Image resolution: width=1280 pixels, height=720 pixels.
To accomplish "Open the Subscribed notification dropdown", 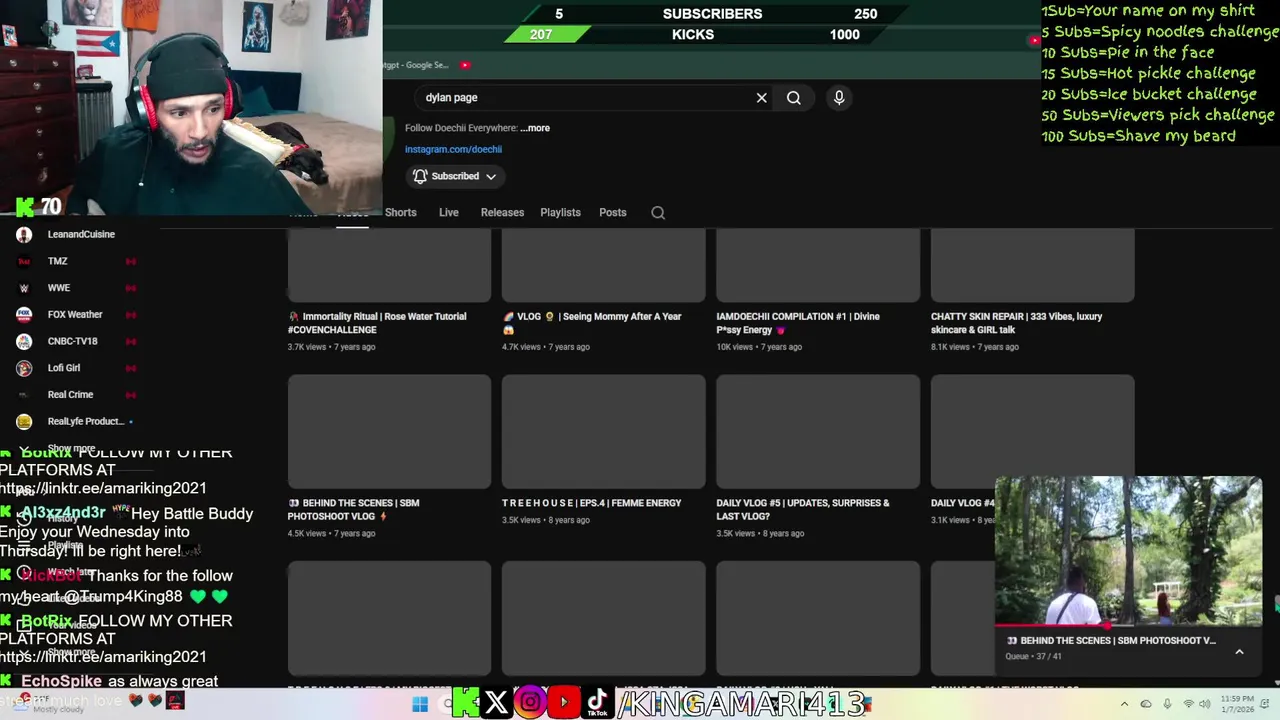I will point(455,176).
